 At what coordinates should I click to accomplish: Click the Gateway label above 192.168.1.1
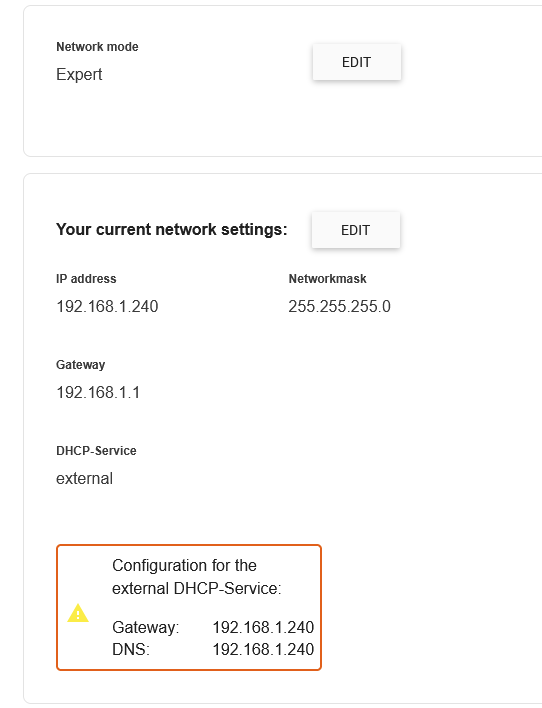80,364
